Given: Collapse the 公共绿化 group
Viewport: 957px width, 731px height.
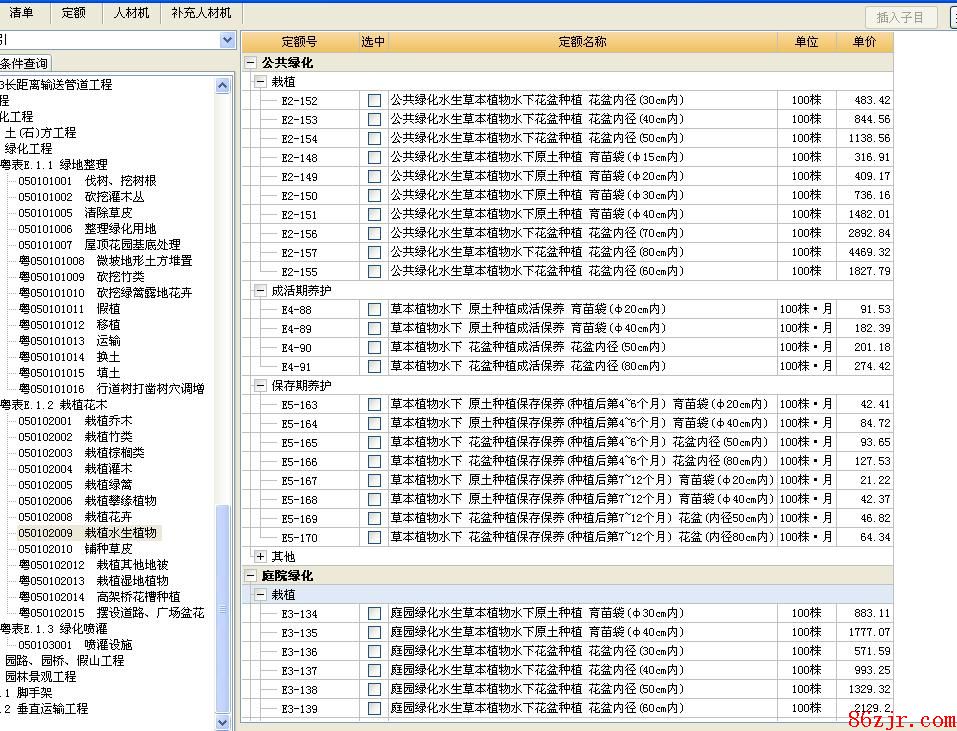Looking at the screenshot, I should 251,62.
